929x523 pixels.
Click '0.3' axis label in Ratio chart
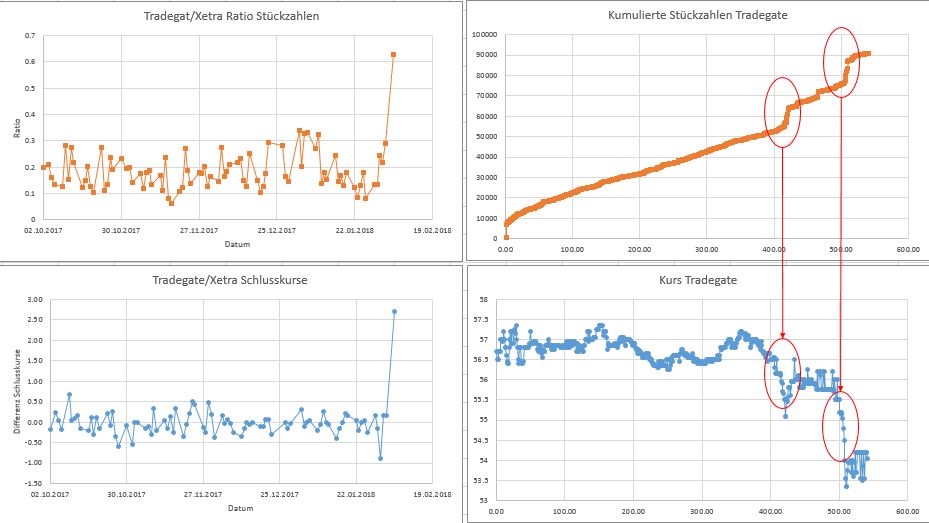(x=30, y=141)
